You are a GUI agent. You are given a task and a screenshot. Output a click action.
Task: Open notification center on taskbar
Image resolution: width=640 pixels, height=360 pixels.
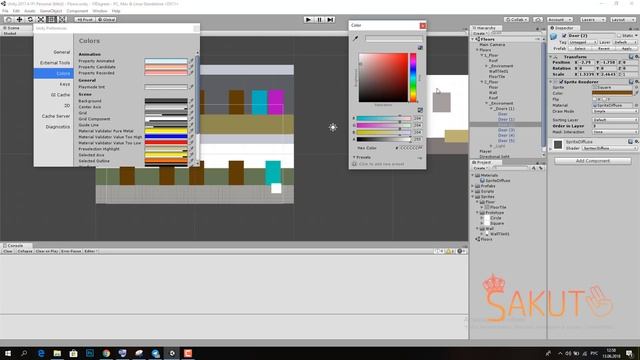point(630,353)
